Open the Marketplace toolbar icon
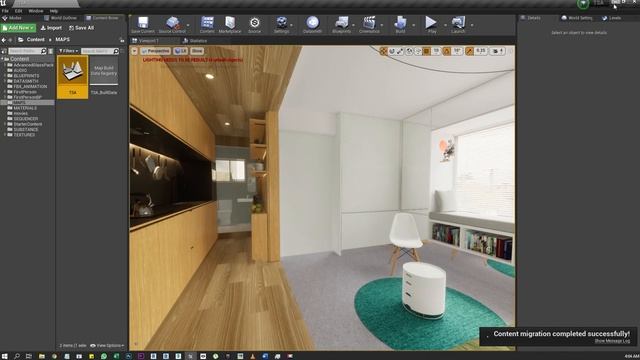The image size is (640, 360). pos(230,24)
